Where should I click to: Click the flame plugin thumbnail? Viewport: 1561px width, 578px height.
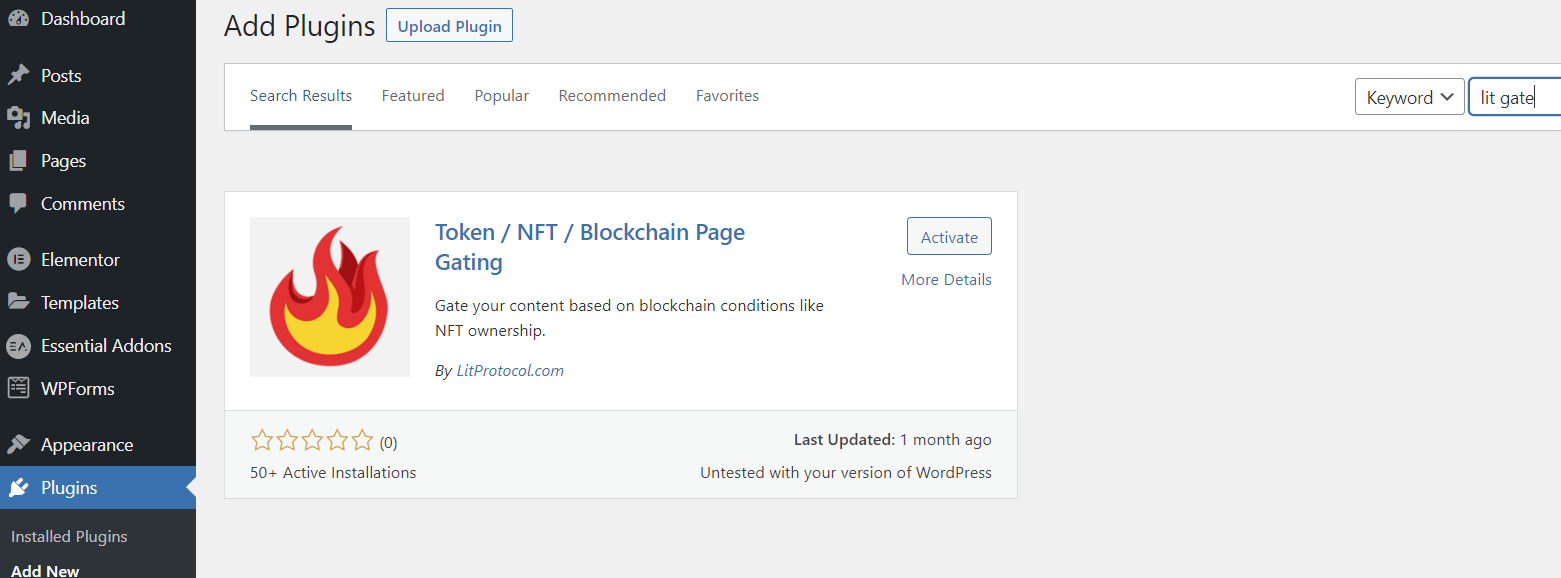[x=330, y=297]
